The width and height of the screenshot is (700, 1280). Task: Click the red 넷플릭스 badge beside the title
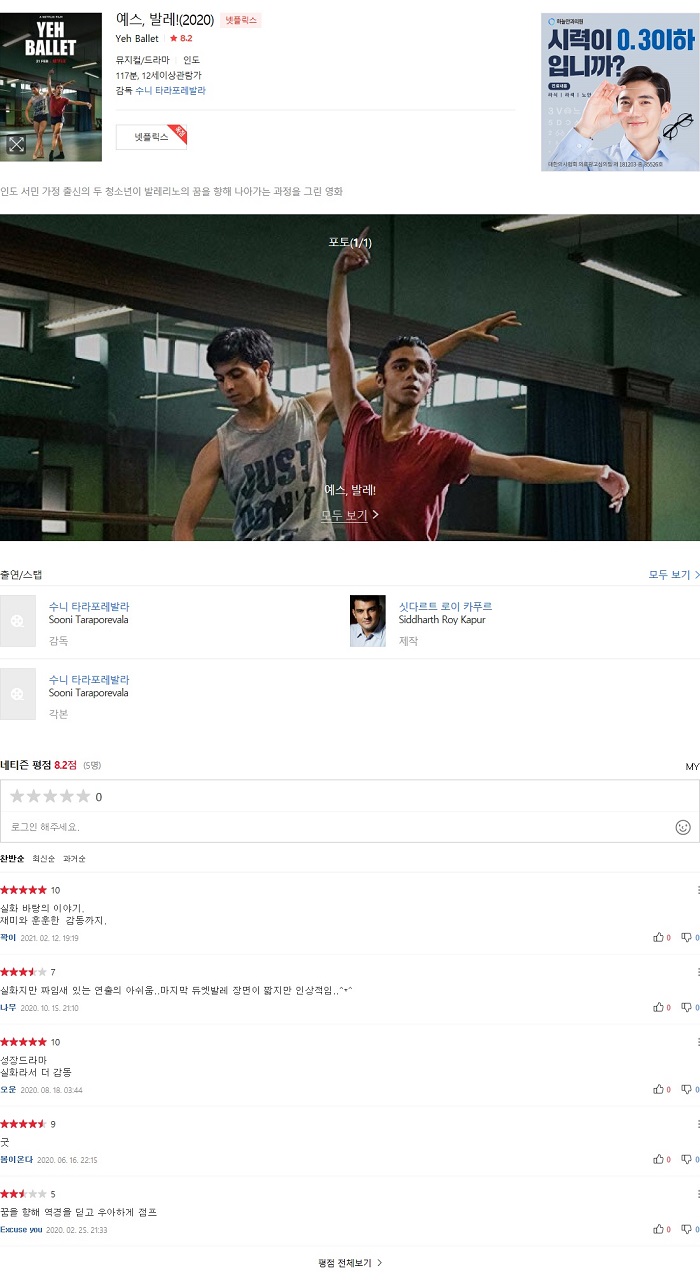[x=240, y=20]
